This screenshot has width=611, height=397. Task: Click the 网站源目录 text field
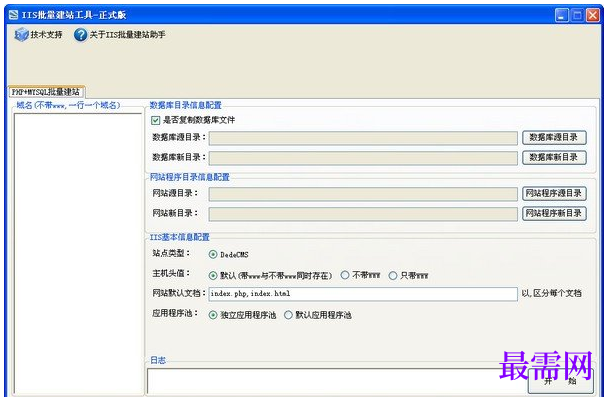363,194
